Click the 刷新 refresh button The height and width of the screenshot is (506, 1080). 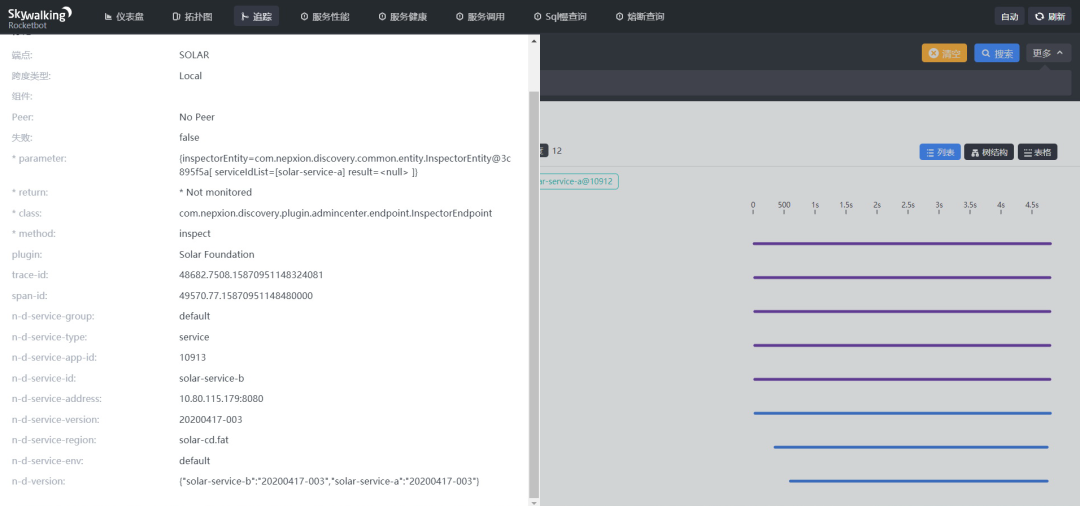tap(1049, 17)
